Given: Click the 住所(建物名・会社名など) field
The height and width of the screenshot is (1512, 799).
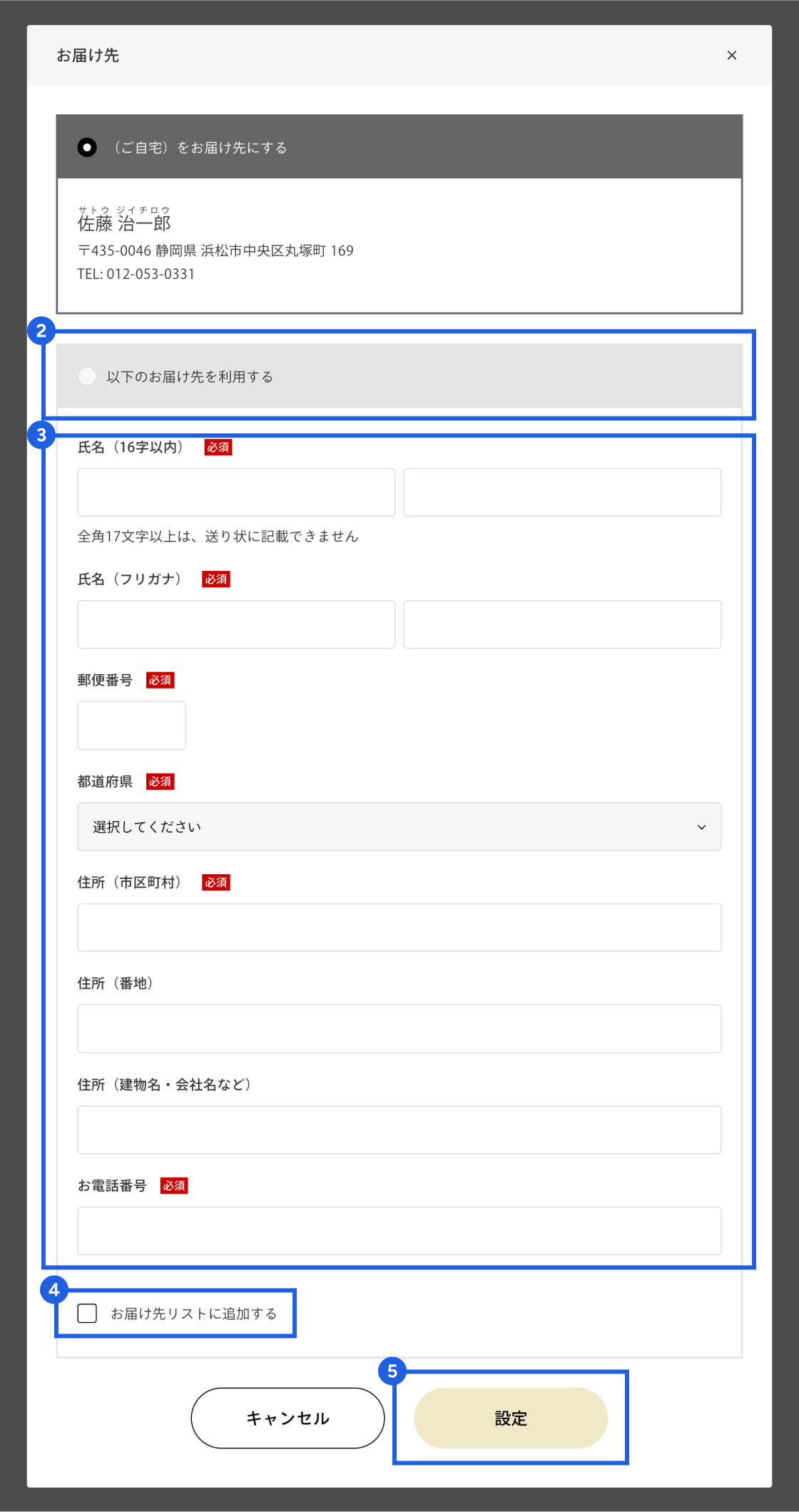Looking at the screenshot, I should pos(399,1130).
